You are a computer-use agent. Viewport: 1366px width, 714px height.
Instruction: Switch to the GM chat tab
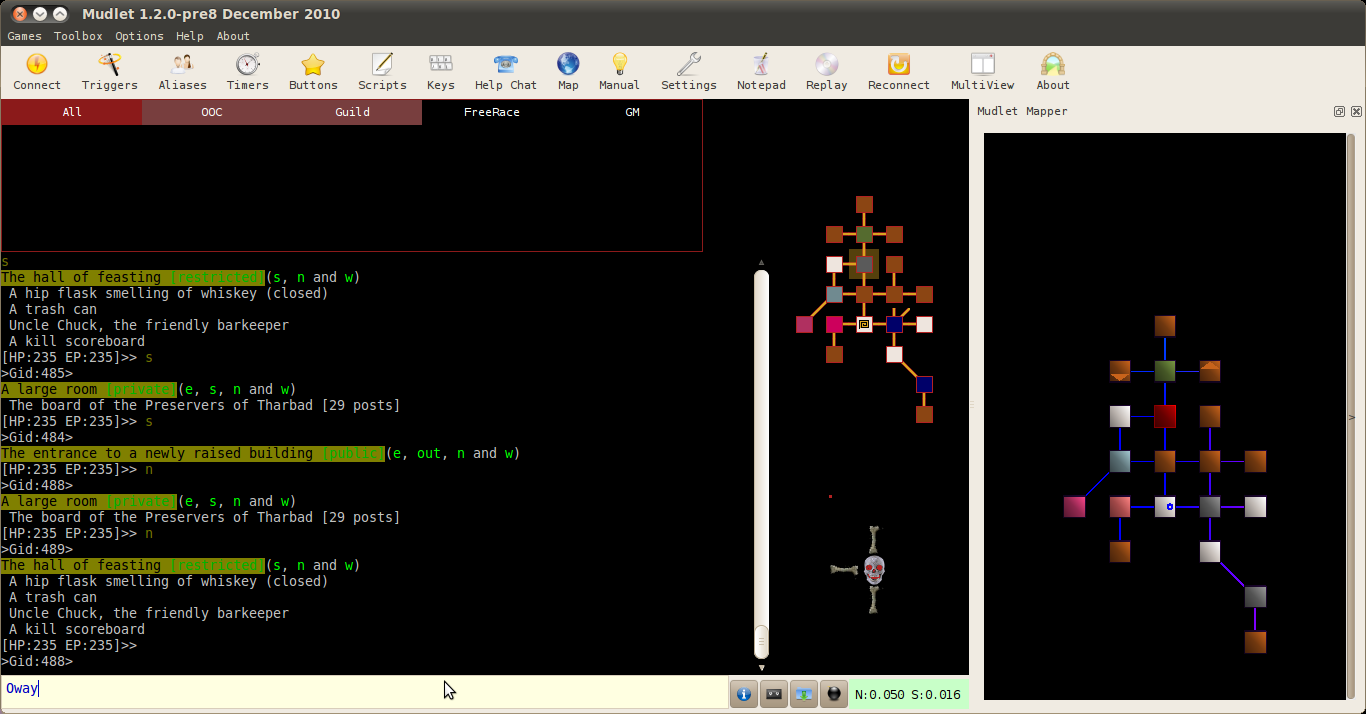click(x=632, y=112)
